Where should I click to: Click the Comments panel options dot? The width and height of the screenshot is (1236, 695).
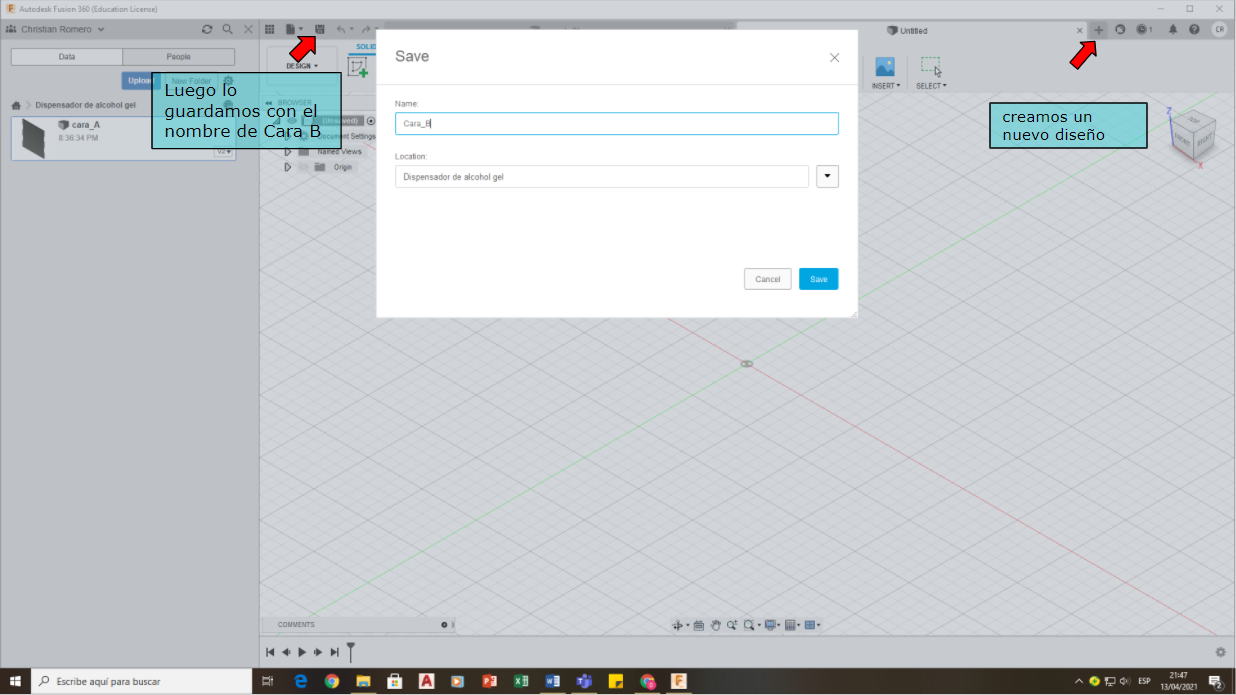[444, 625]
